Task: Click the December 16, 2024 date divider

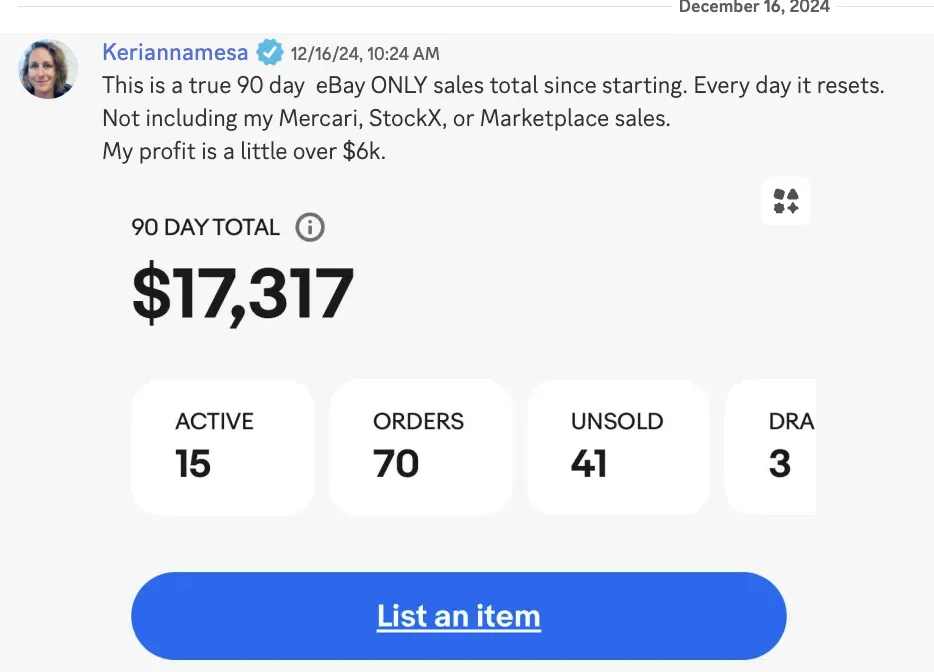Action: click(x=754, y=7)
